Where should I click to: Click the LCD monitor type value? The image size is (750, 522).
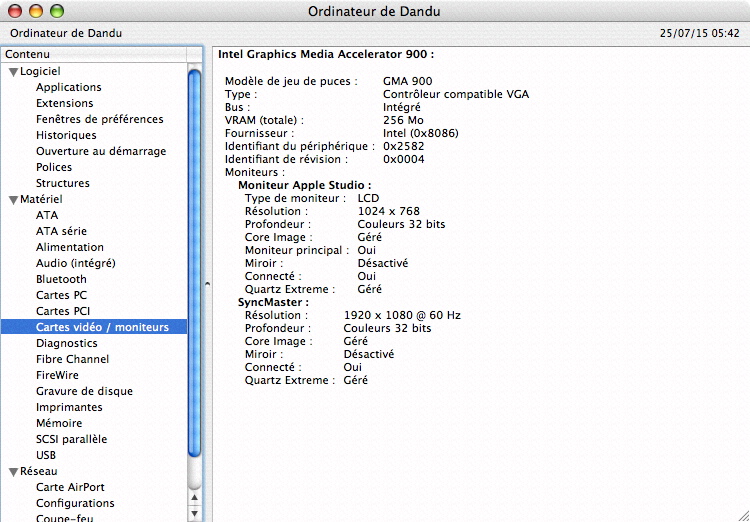coord(368,198)
